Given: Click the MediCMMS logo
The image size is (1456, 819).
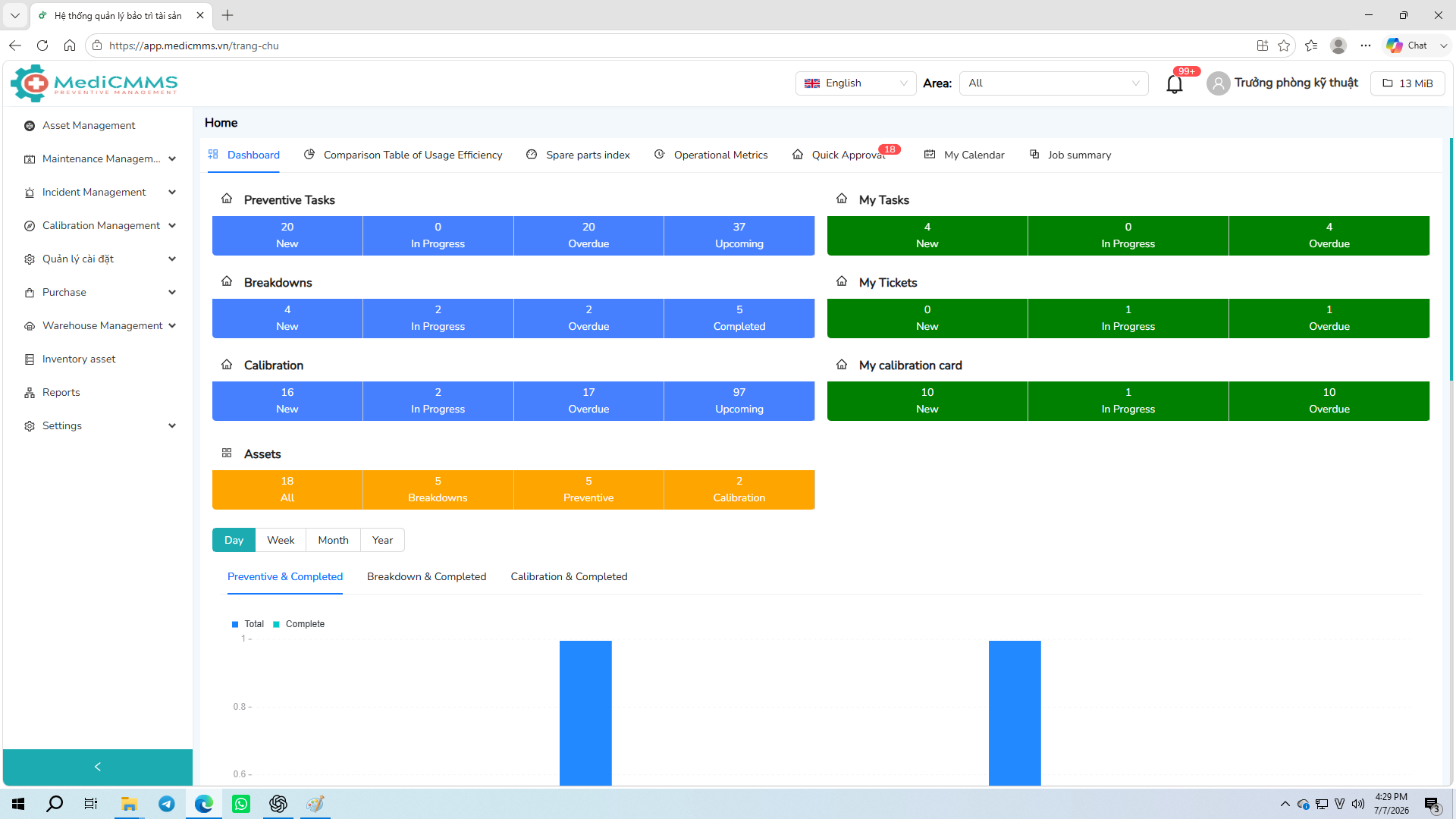Looking at the screenshot, I should [x=94, y=83].
